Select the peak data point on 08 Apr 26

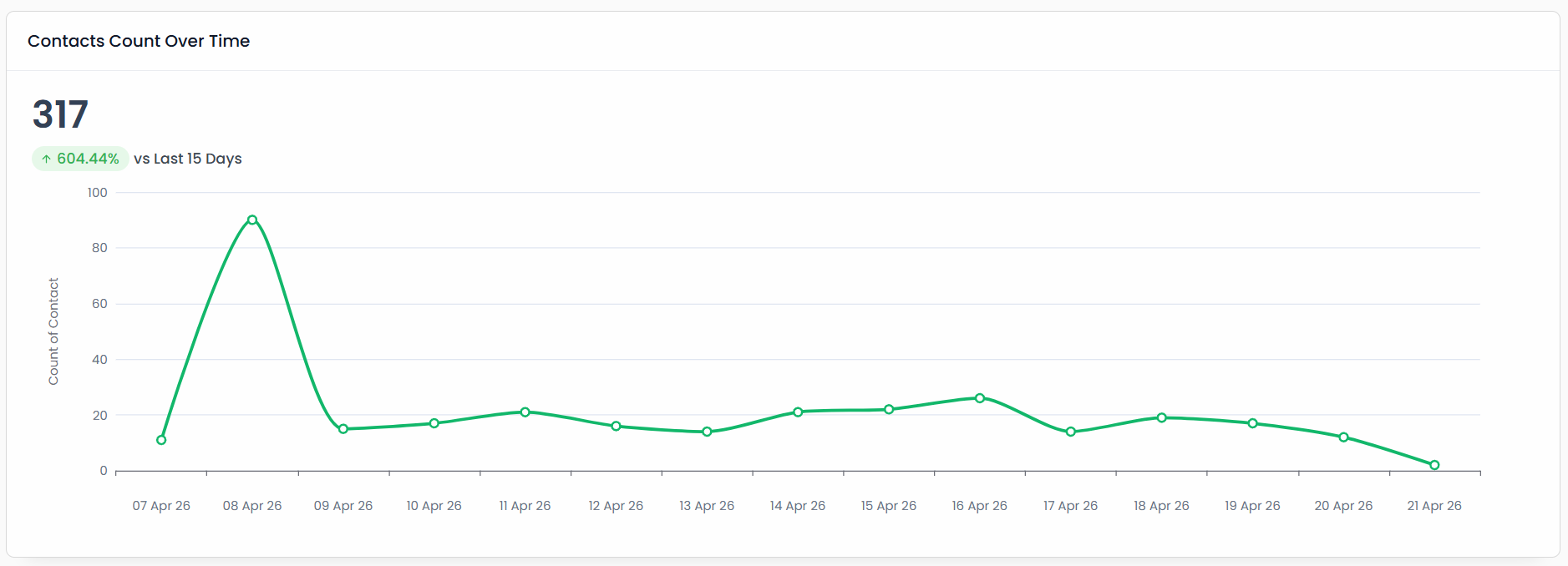pyautogui.click(x=252, y=220)
